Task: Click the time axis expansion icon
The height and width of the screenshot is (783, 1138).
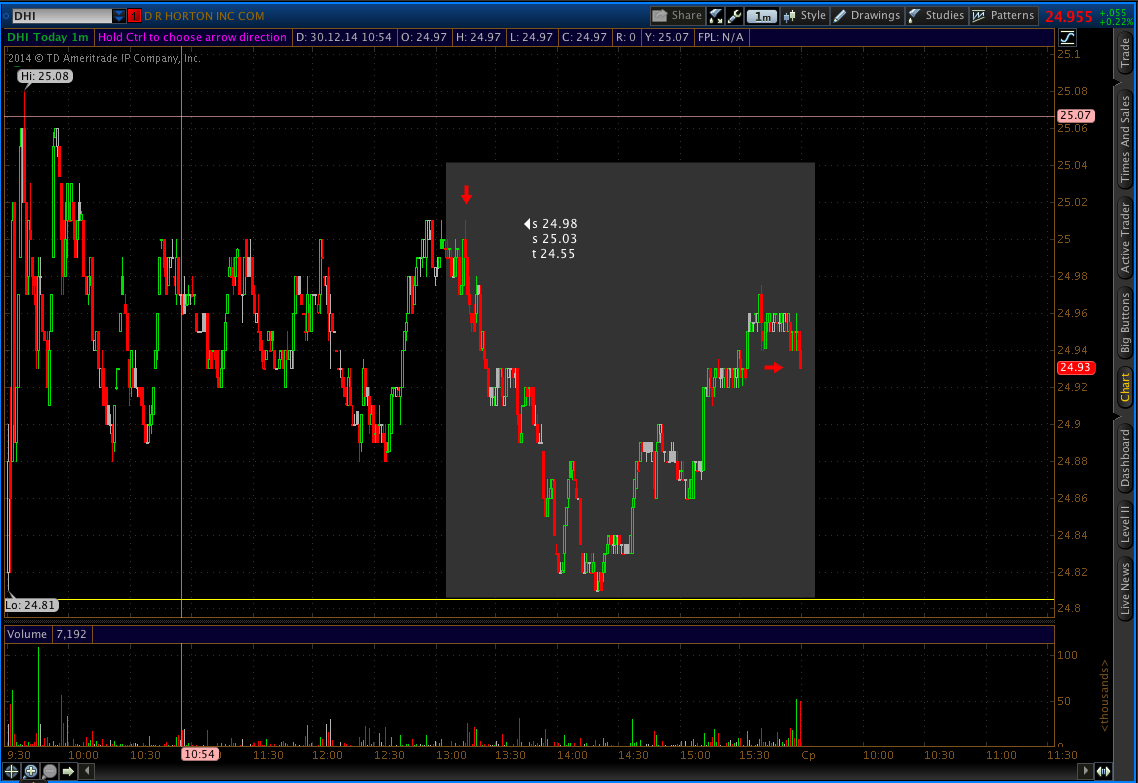Action: pos(1103,771)
